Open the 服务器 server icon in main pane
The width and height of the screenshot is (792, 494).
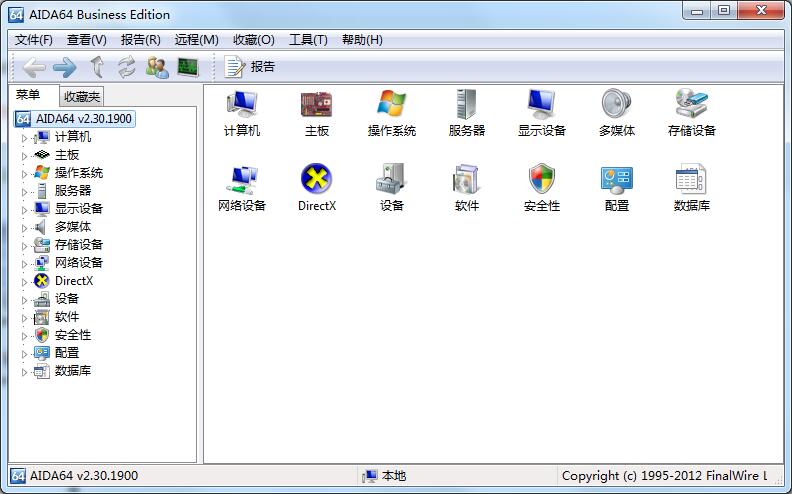(x=466, y=104)
